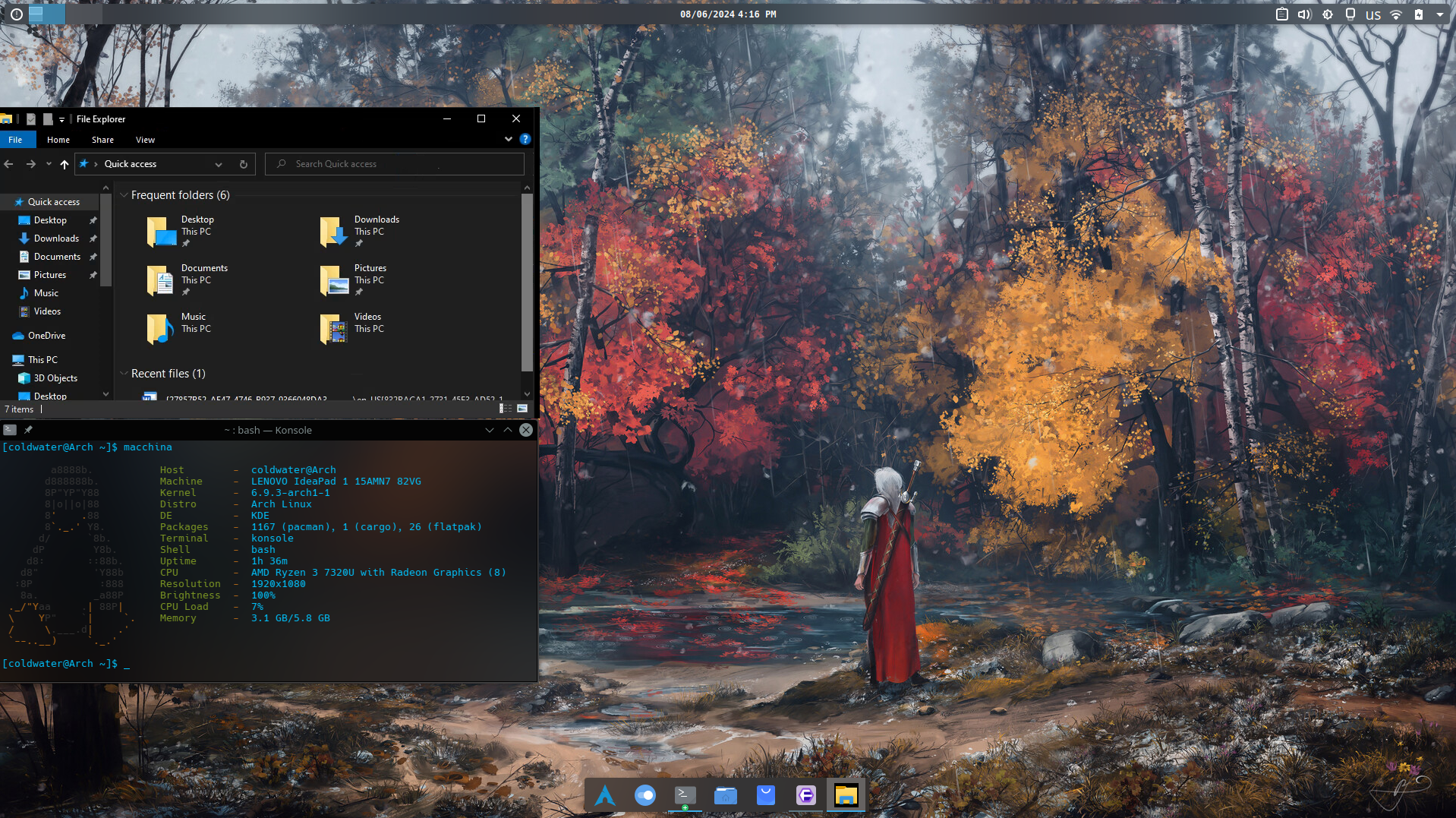
Task: Open the Customize Quick Access Toolbar dropdown
Action: [62, 119]
